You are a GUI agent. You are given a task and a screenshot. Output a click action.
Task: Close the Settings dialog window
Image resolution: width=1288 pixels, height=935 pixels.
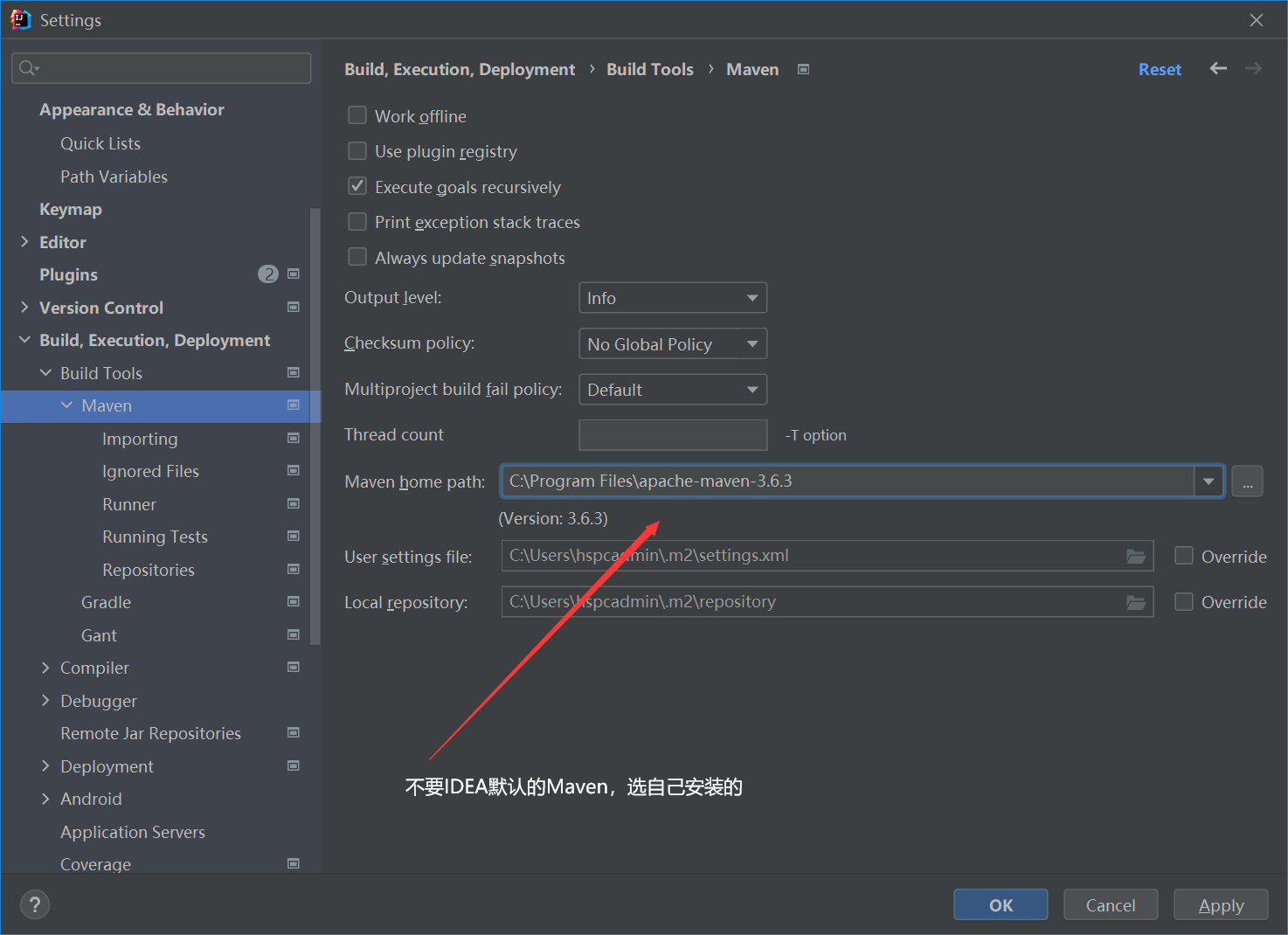coord(1257,19)
